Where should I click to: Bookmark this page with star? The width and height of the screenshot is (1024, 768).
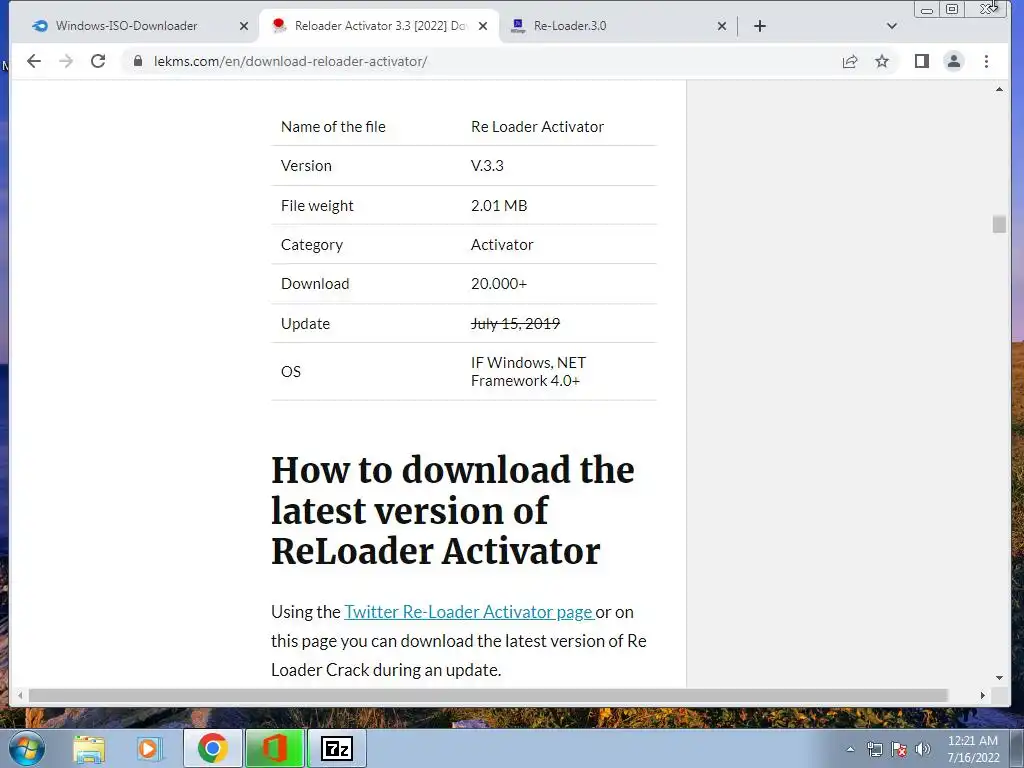click(882, 61)
